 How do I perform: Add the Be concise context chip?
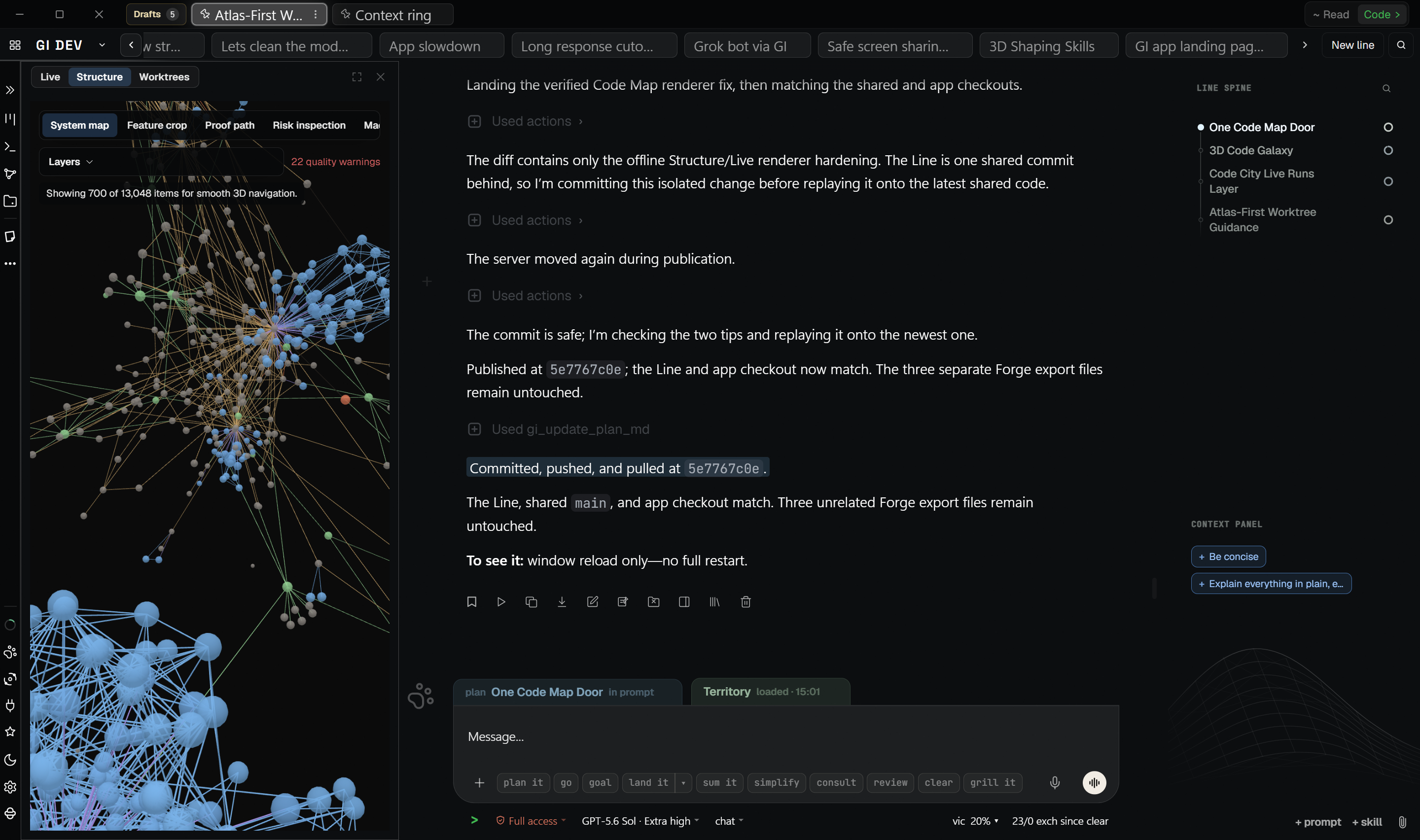pyautogui.click(x=1228, y=557)
